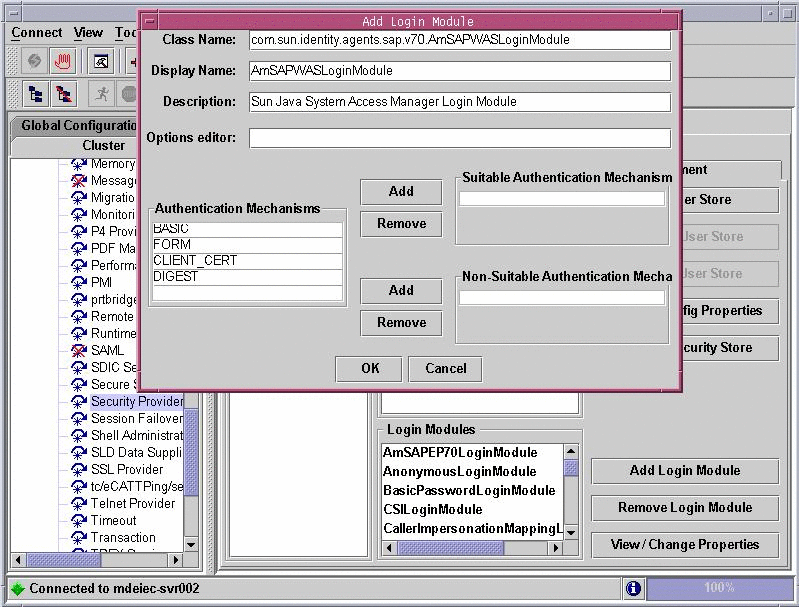Click OK in Add Login Module dialog
The image size is (799, 607).
coord(369,369)
